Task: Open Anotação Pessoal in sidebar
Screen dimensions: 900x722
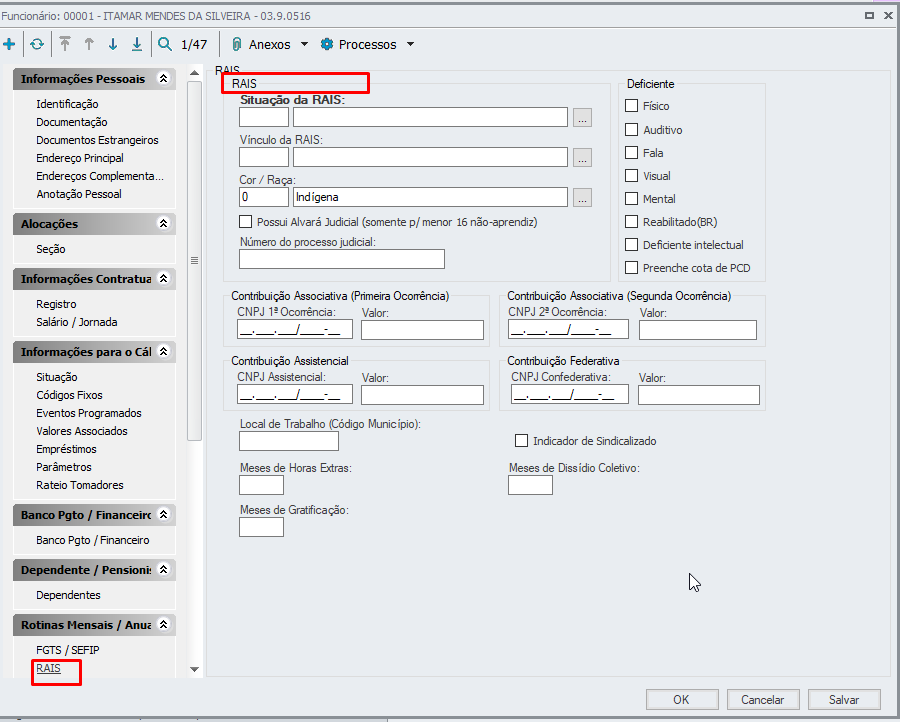Action: point(79,194)
